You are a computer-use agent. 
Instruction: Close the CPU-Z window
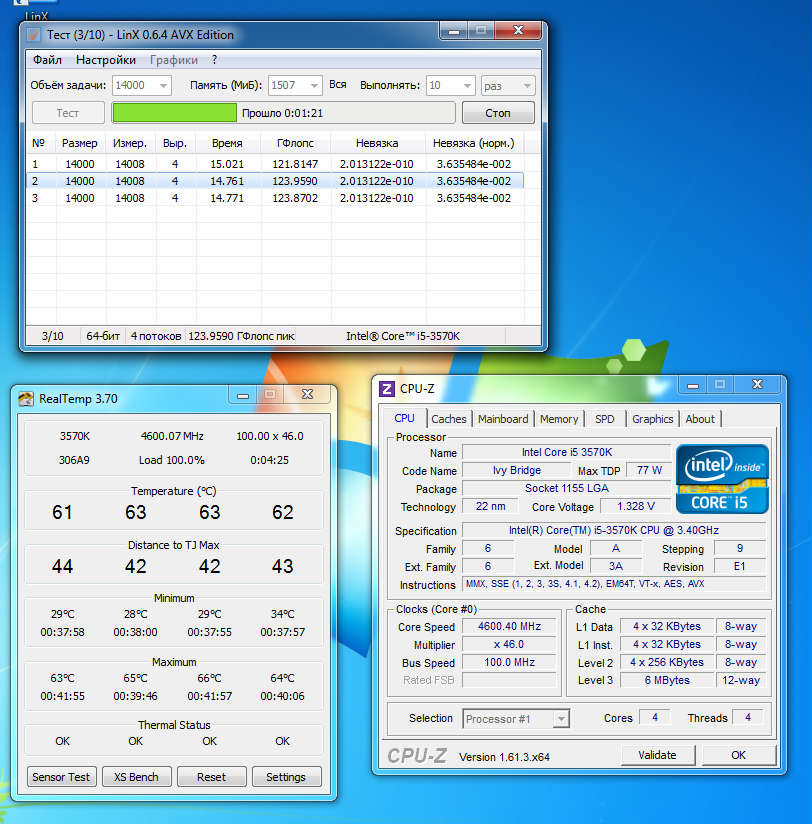[x=757, y=385]
